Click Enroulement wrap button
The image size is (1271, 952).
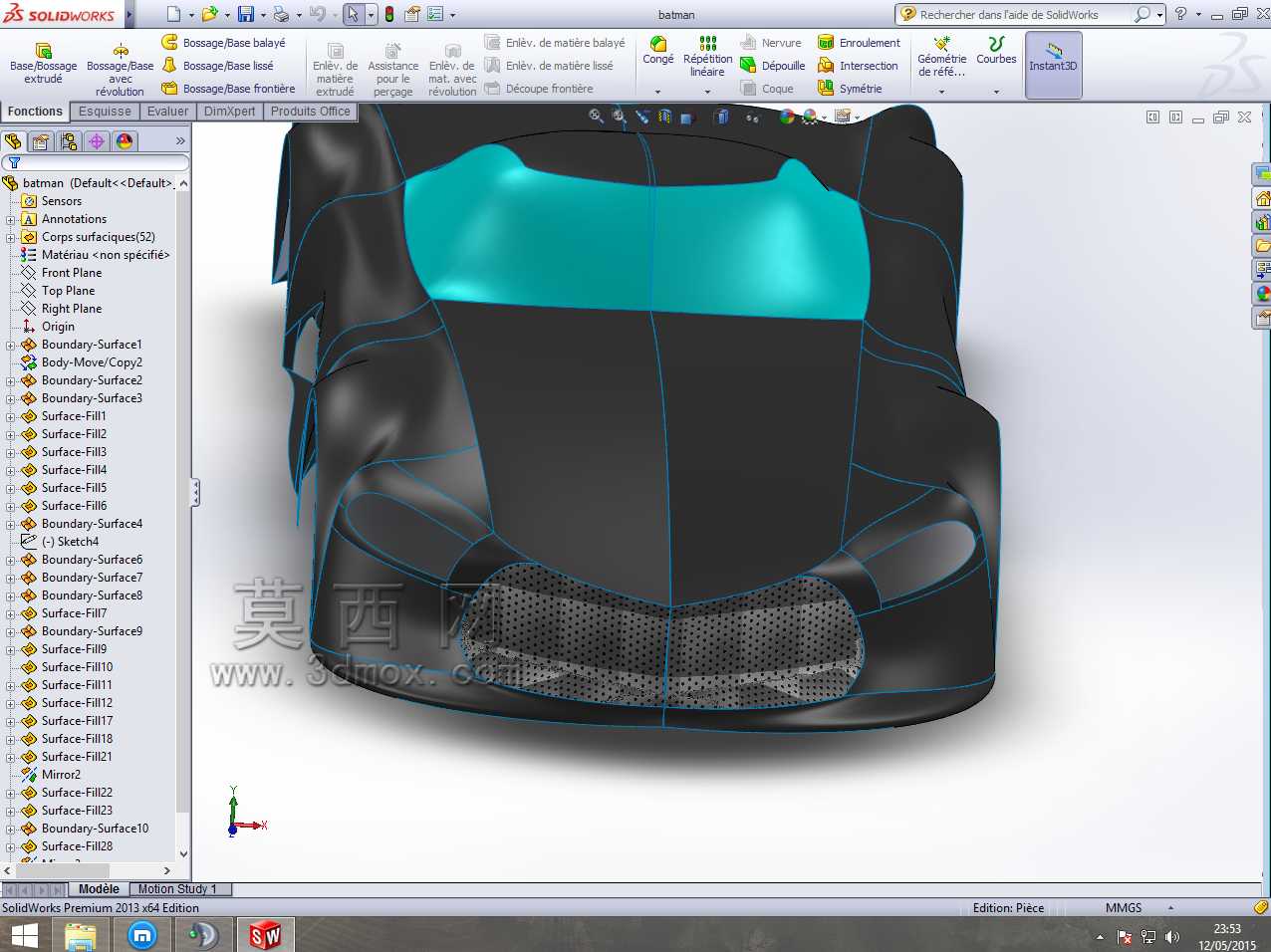coord(859,43)
